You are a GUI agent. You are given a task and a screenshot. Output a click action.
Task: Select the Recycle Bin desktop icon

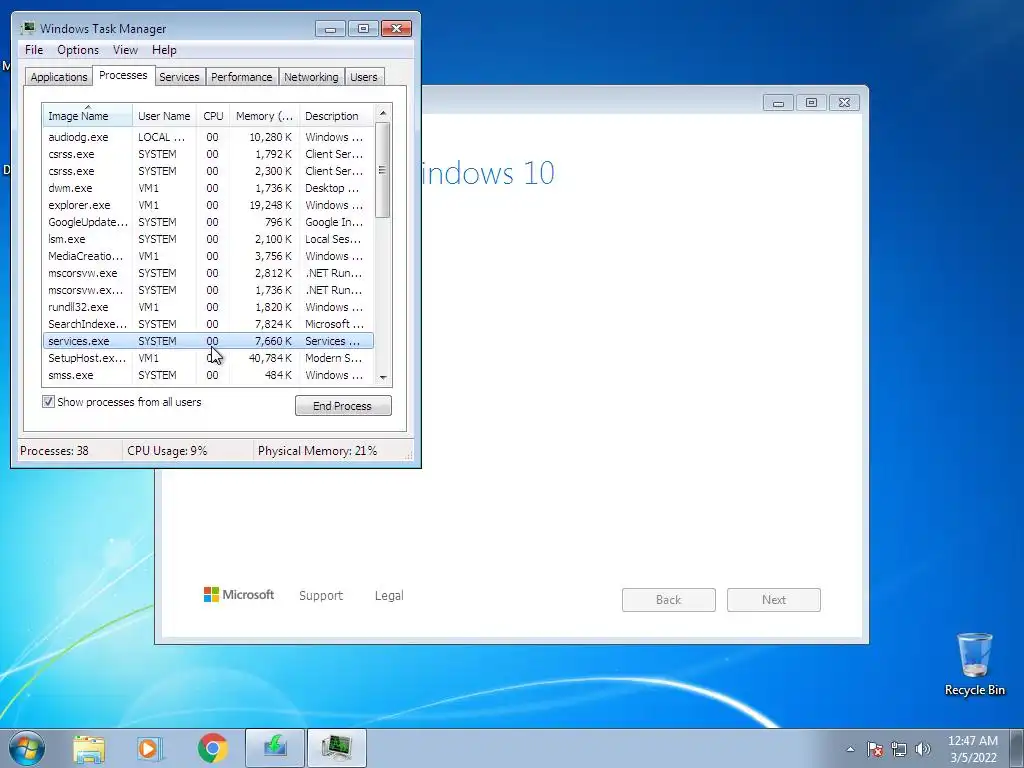coord(974,664)
